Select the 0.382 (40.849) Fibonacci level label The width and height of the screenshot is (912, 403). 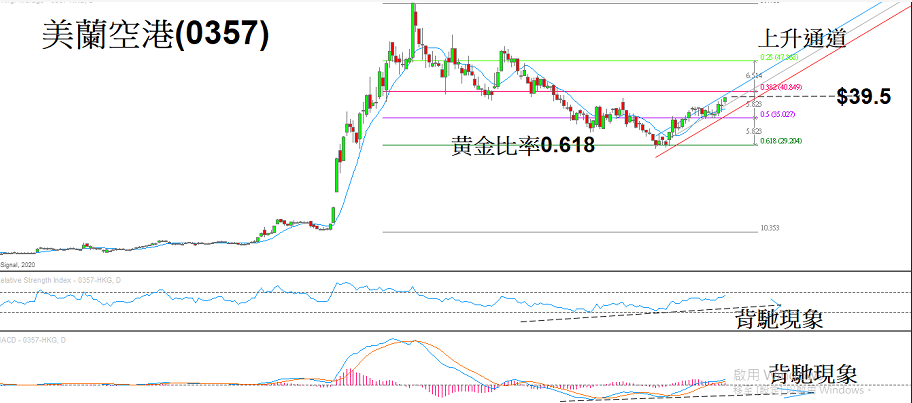point(775,89)
